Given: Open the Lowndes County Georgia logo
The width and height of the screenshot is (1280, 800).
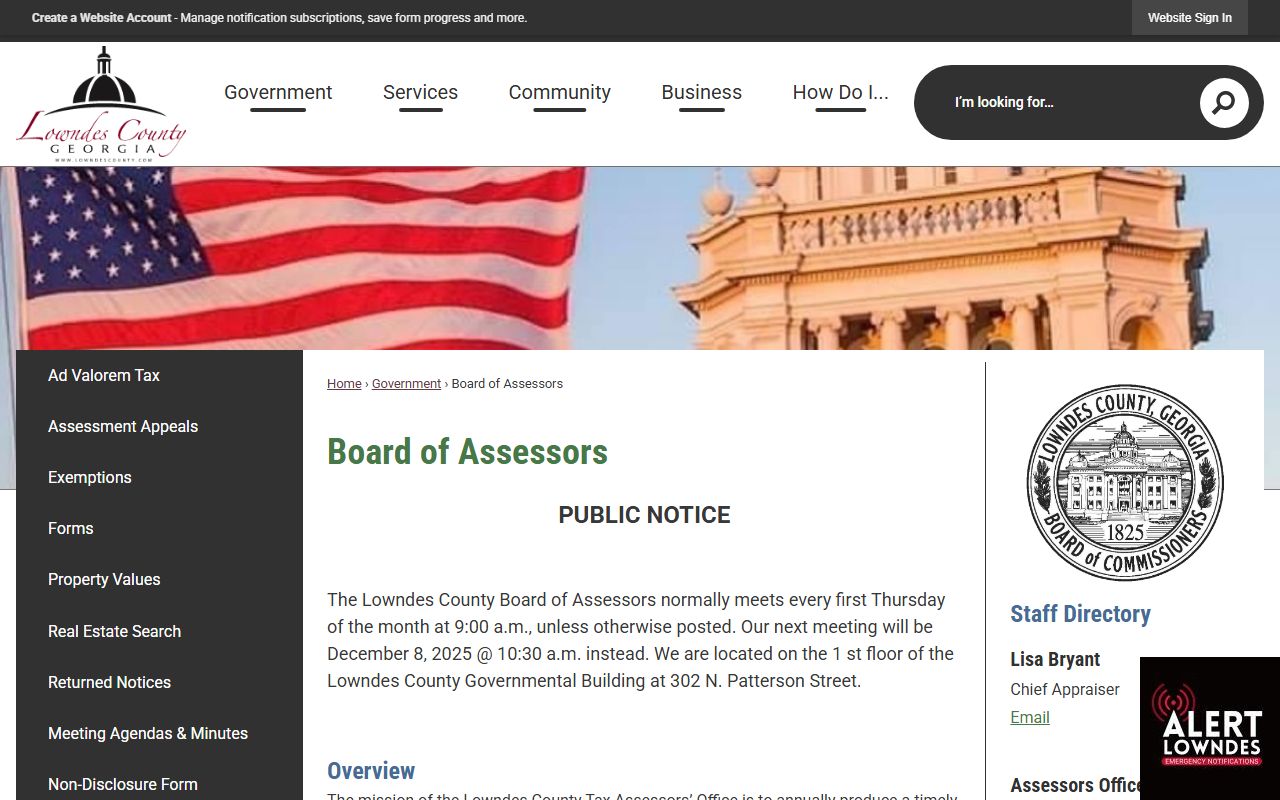Looking at the screenshot, I should pos(102,104).
